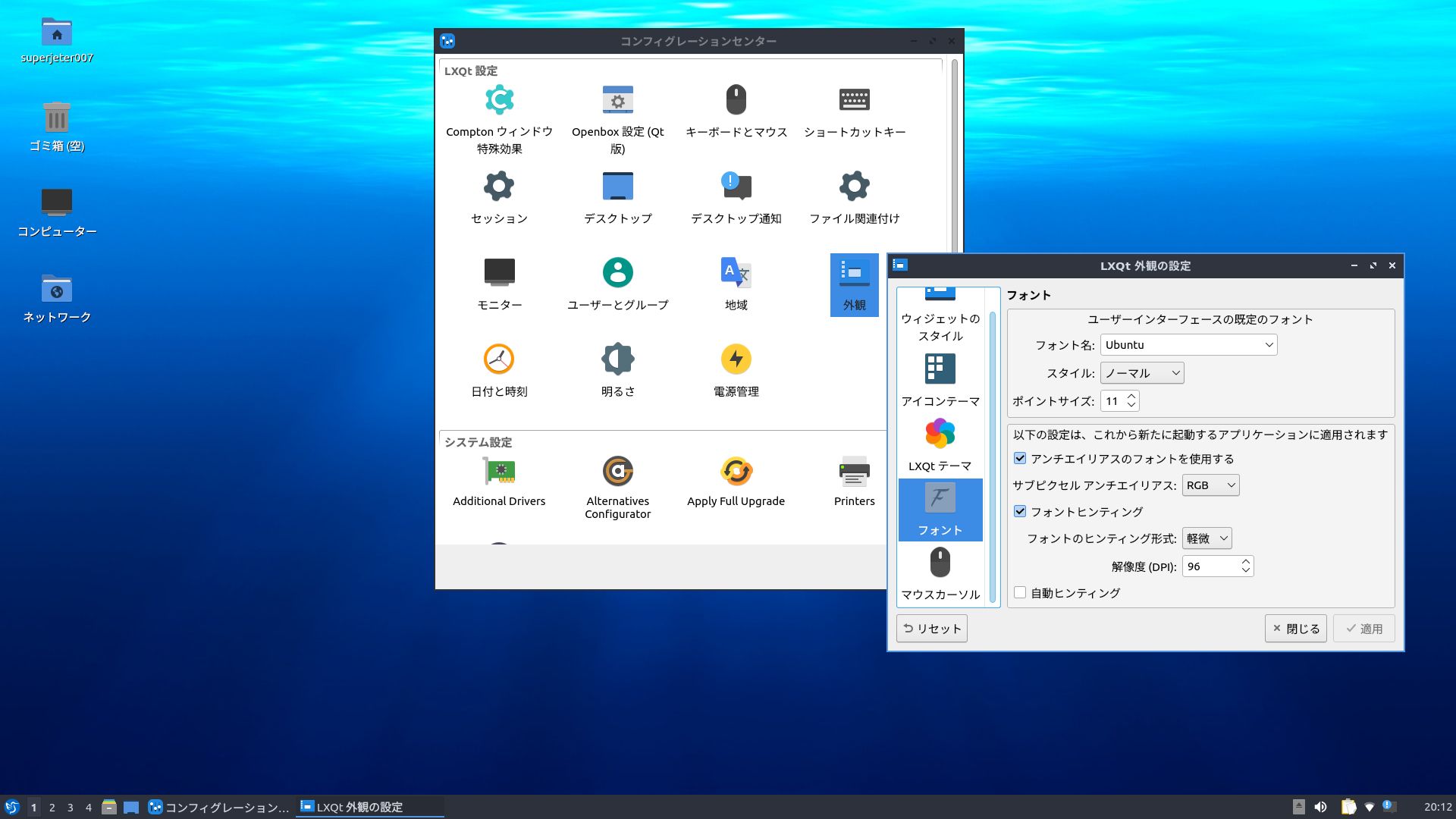Switch to the icon theme section

[940, 379]
